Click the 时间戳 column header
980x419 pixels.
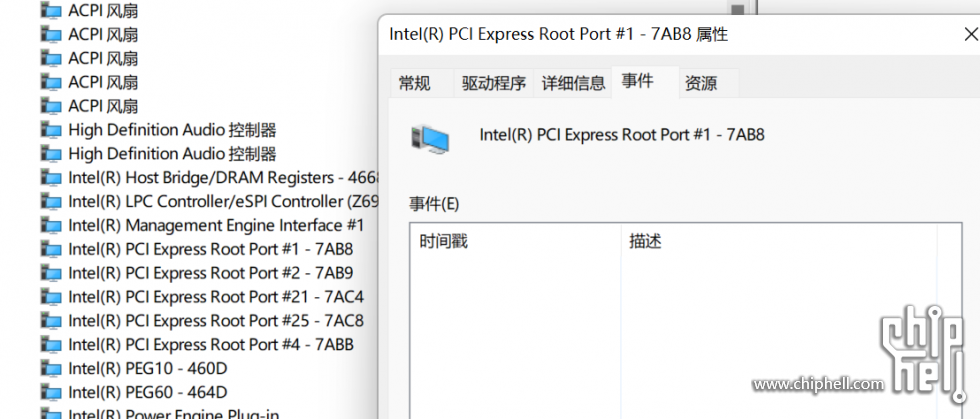516,241
